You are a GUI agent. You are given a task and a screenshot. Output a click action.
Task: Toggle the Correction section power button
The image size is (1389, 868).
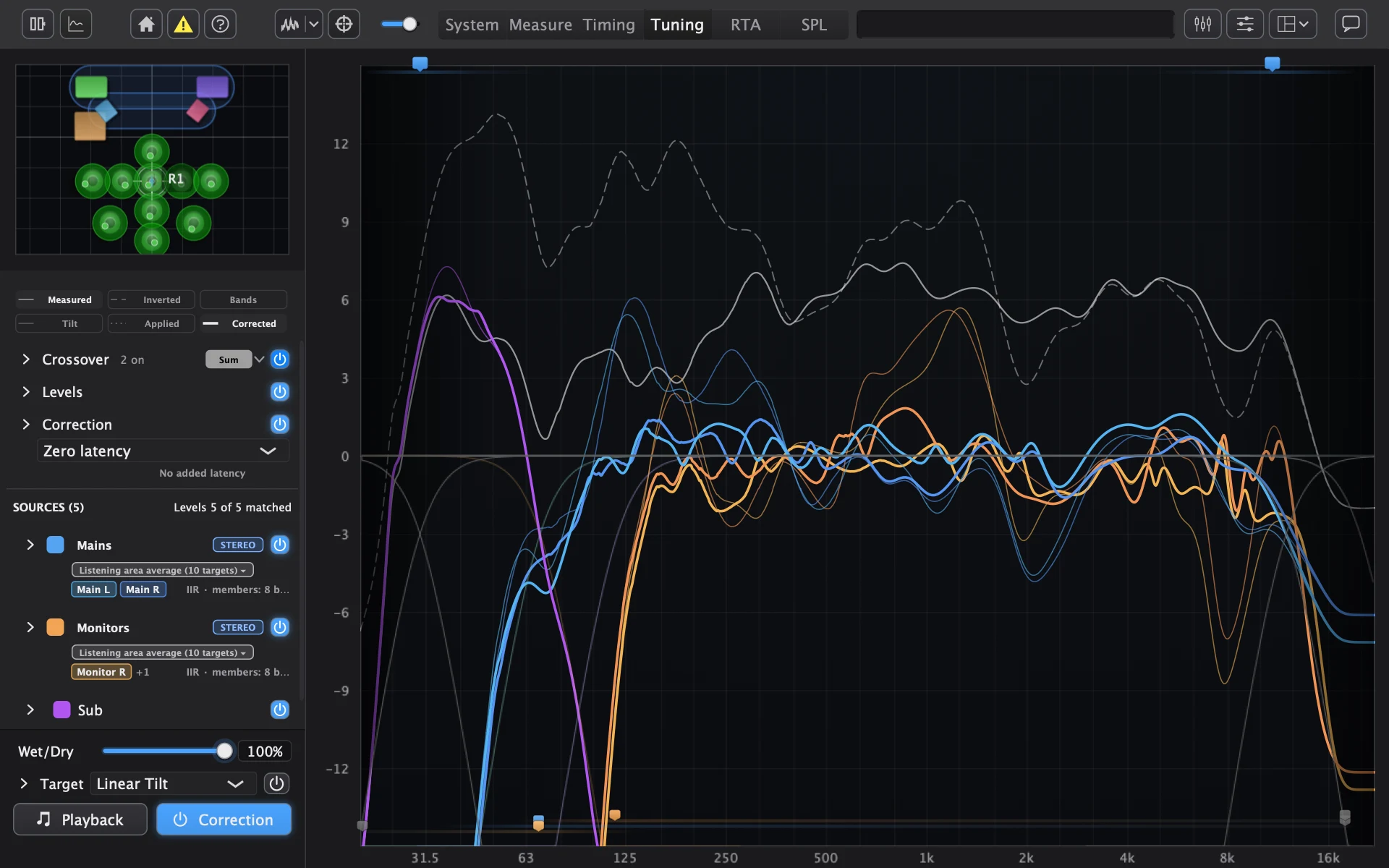coord(280,425)
